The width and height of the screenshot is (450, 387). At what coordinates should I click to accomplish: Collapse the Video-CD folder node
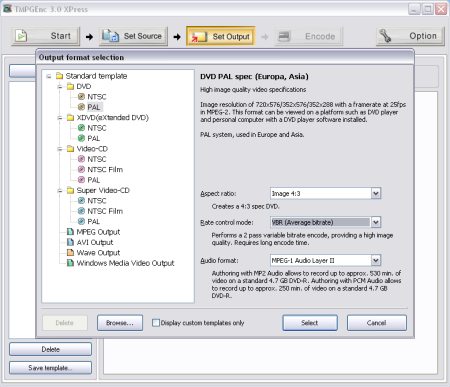click(60, 149)
